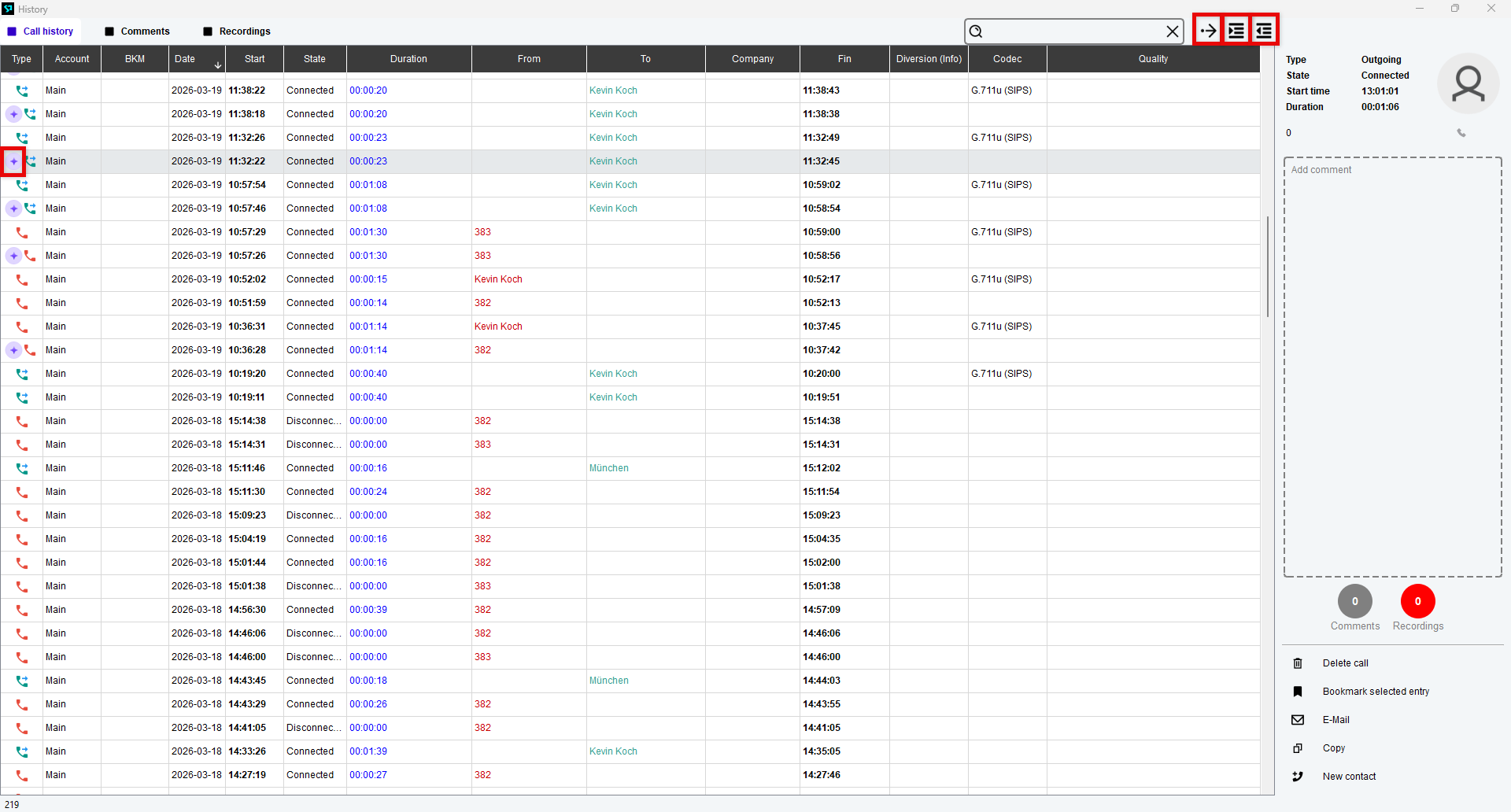Open the Comments tab
Image resolution: width=1511 pixels, height=812 pixels.
[x=137, y=31]
